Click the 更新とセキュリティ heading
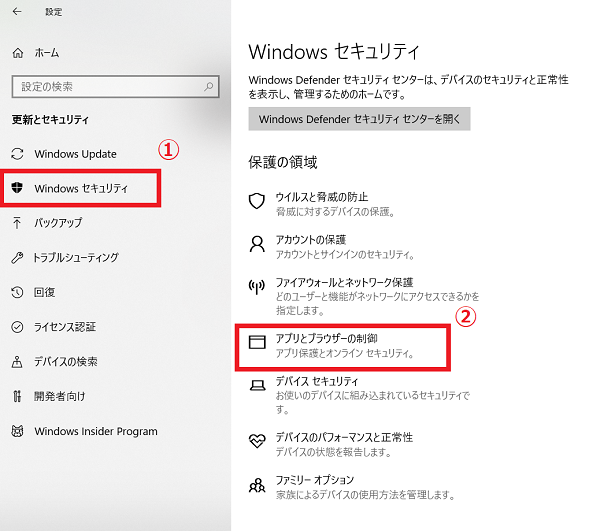The height and width of the screenshot is (531, 600). coord(50,120)
